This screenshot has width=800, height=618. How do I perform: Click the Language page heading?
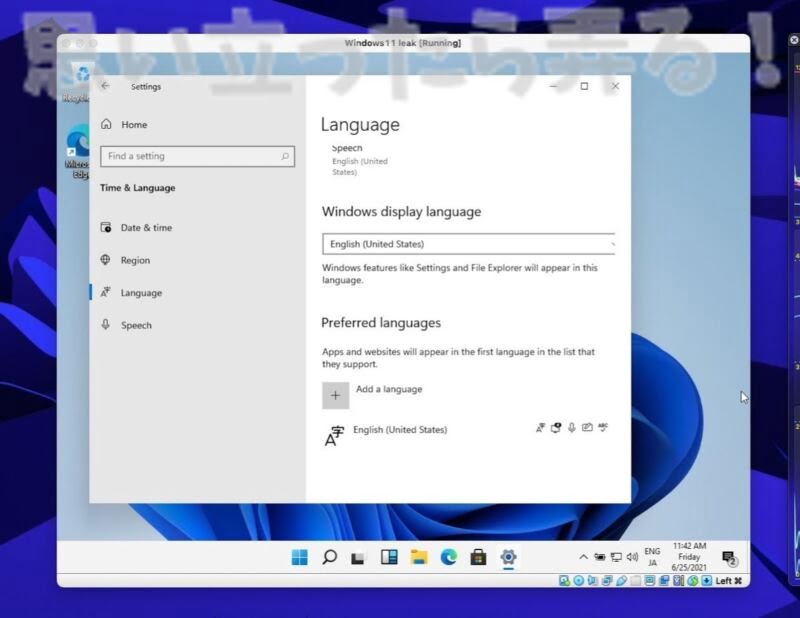(x=360, y=125)
